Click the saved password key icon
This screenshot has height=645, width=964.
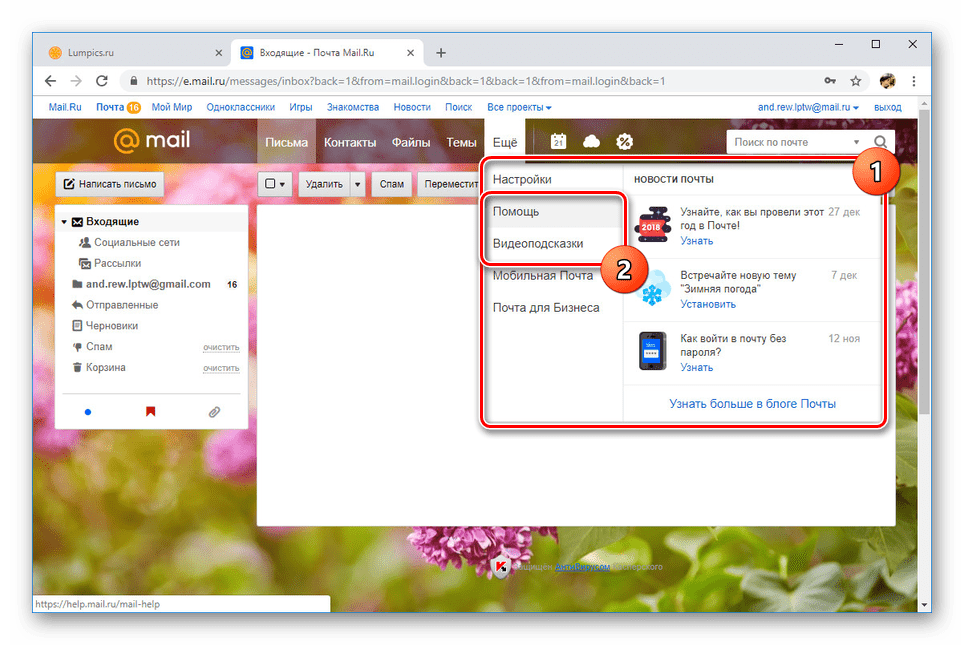coord(830,81)
